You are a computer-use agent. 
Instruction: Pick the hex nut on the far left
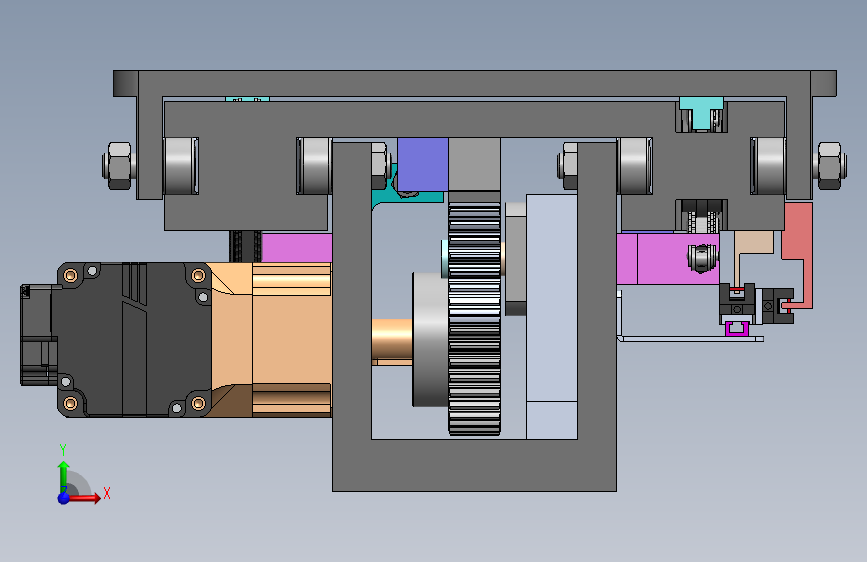[118, 165]
